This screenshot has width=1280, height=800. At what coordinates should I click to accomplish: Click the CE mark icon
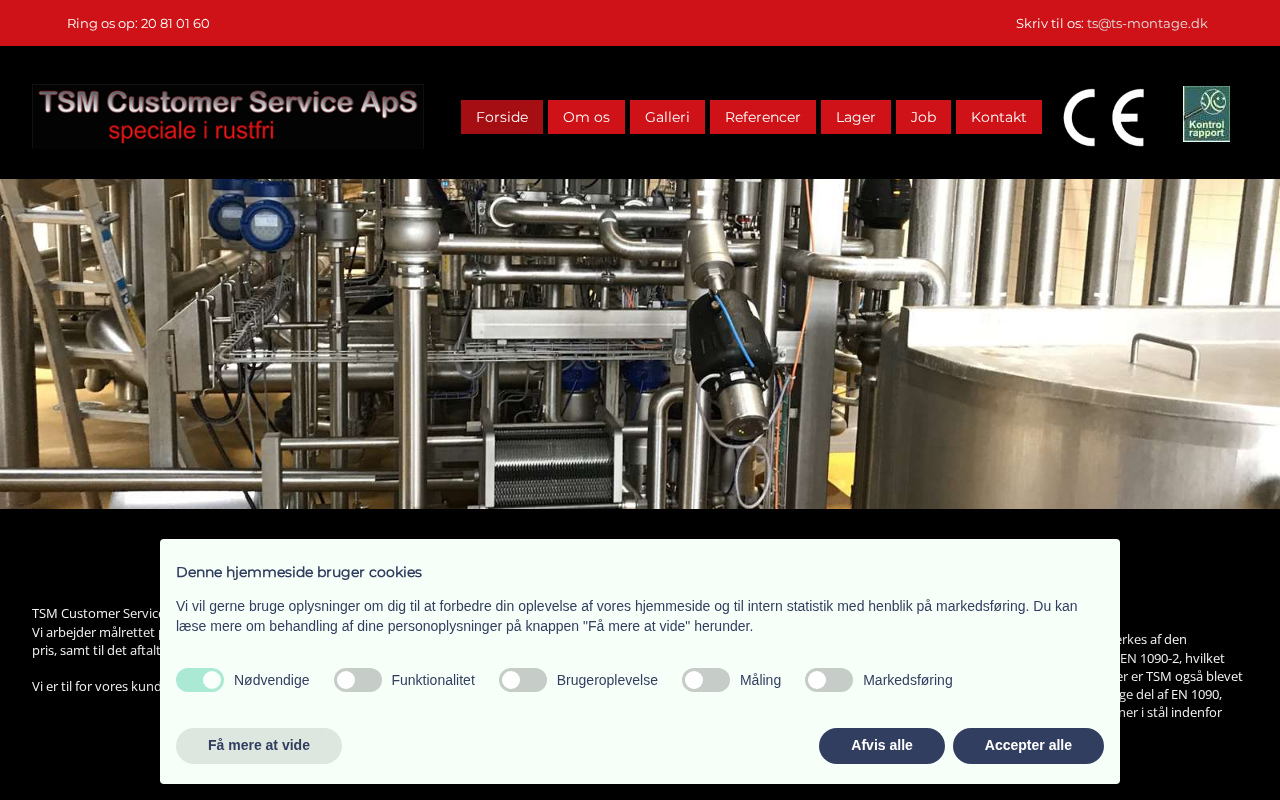pos(1104,117)
